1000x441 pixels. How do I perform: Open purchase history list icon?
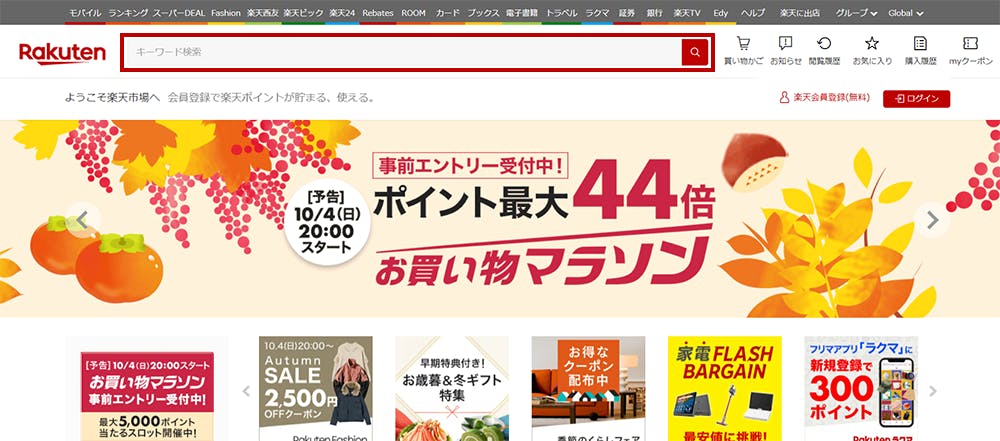coord(920,43)
